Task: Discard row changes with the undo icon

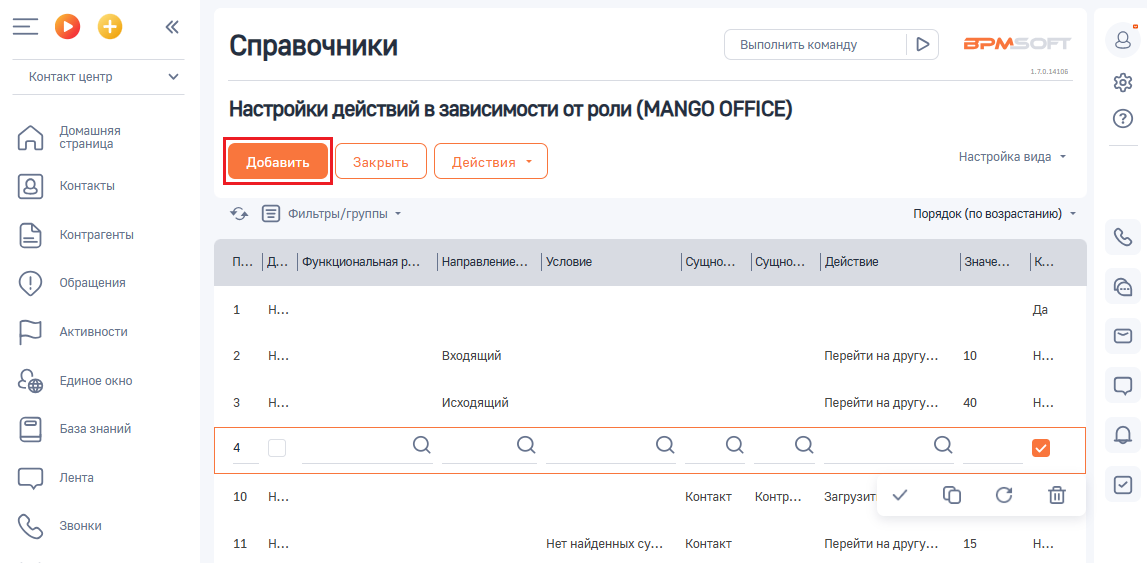Action: (x=1004, y=495)
